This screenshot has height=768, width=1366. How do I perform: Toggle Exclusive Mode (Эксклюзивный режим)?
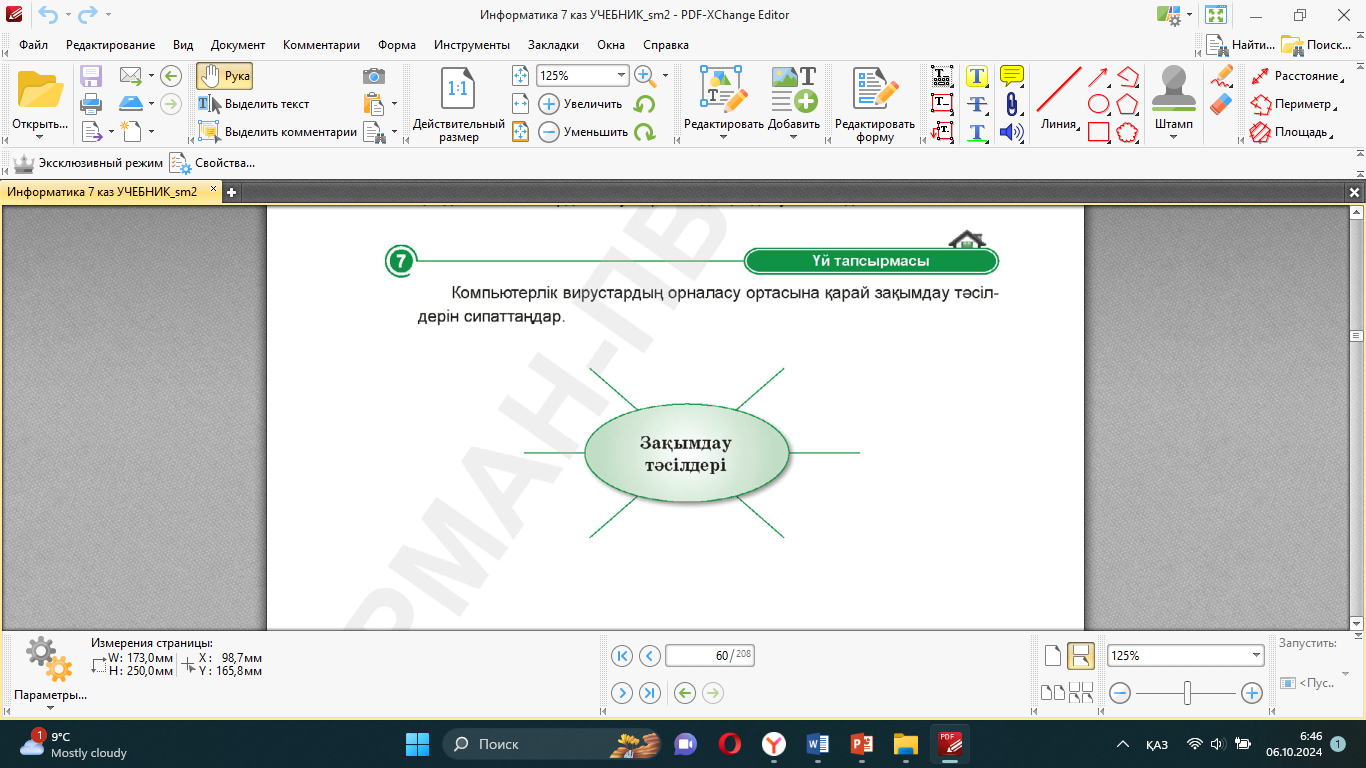(x=87, y=162)
